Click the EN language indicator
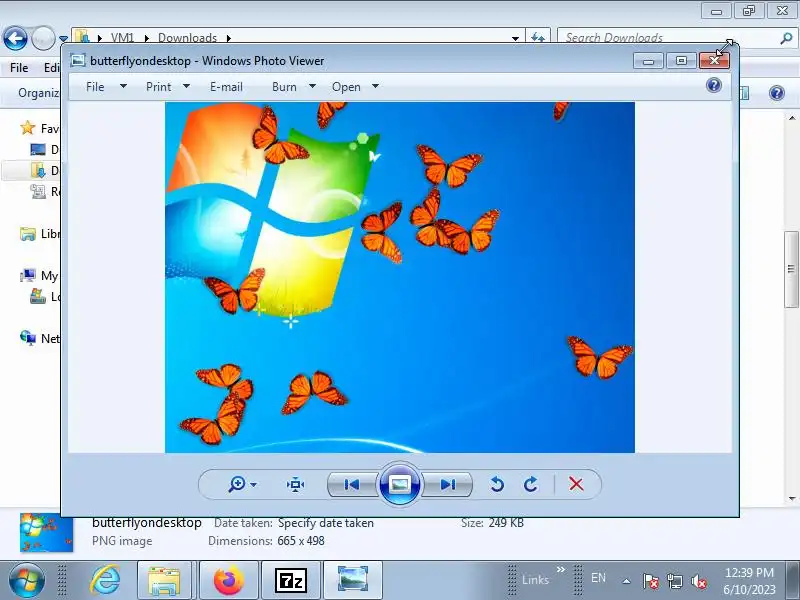Viewport: 800px width, 600px height. pos(598,578)
